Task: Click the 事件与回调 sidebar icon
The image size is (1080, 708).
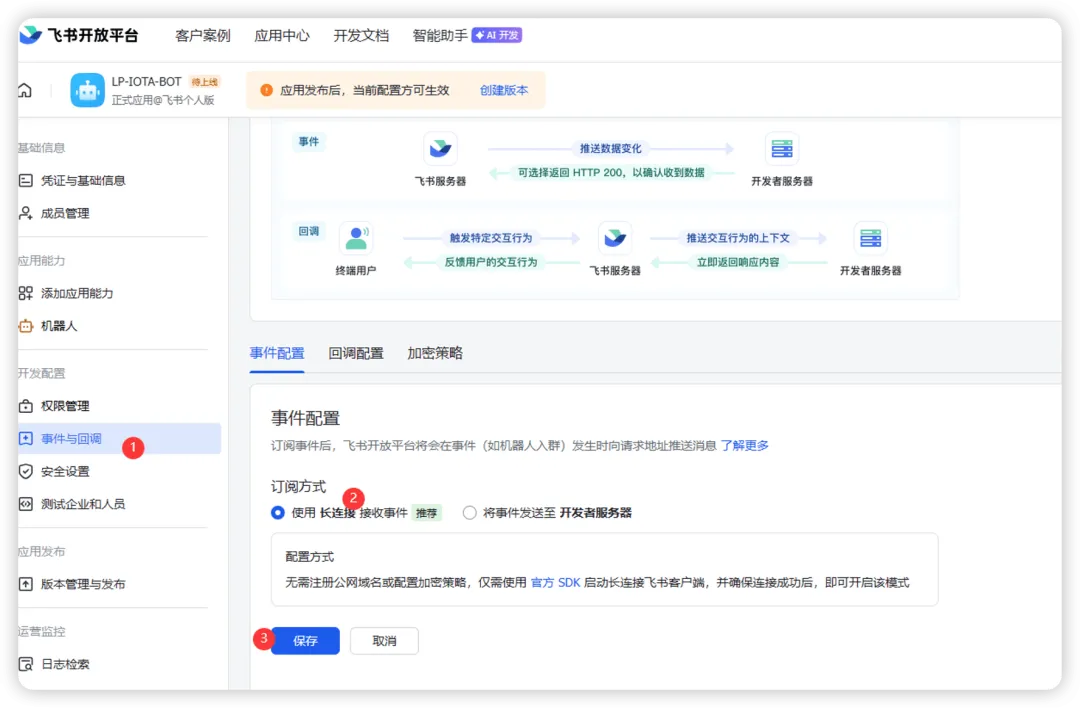Action: tap(25, 439)
